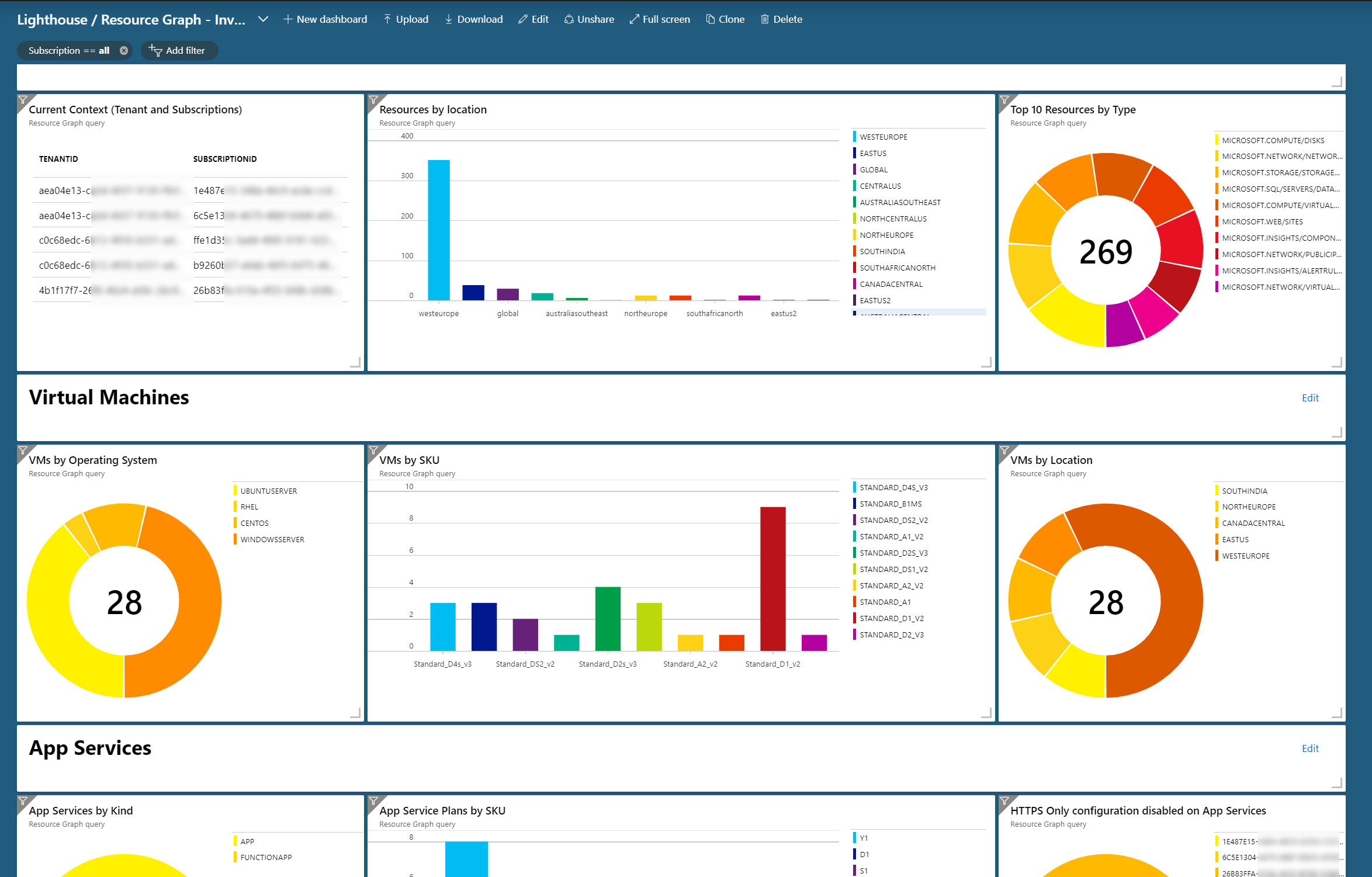This screenshot has height=877, width=1372.
Task: Toggle Edit mode on Virtual Machines section
Action: pyautogui.click(x=1310, y=398)
